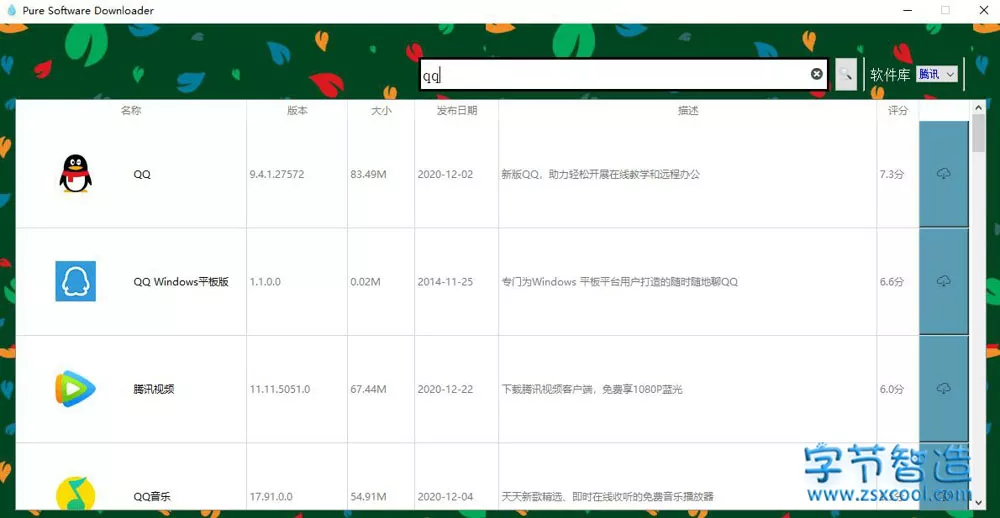Click the QQ音乐 yellow music icon
Screen dimensions: 1000x518
pyautogui.click(x=75, y=495)
